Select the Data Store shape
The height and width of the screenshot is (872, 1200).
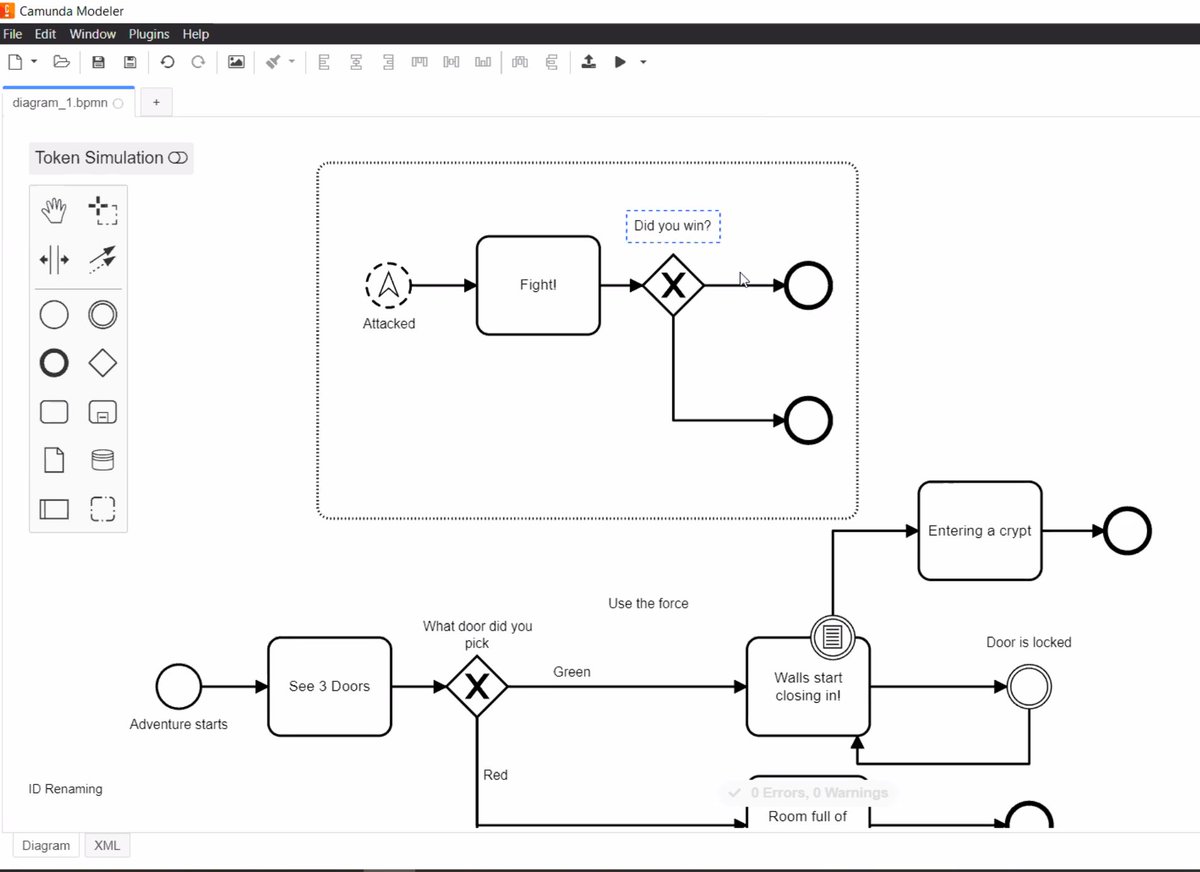[103, 458]
